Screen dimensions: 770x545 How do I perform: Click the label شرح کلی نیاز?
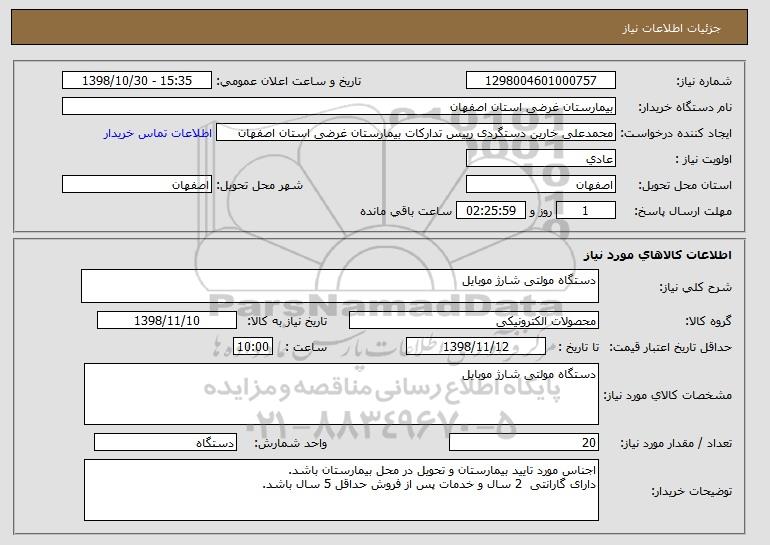tap(695, 287)
